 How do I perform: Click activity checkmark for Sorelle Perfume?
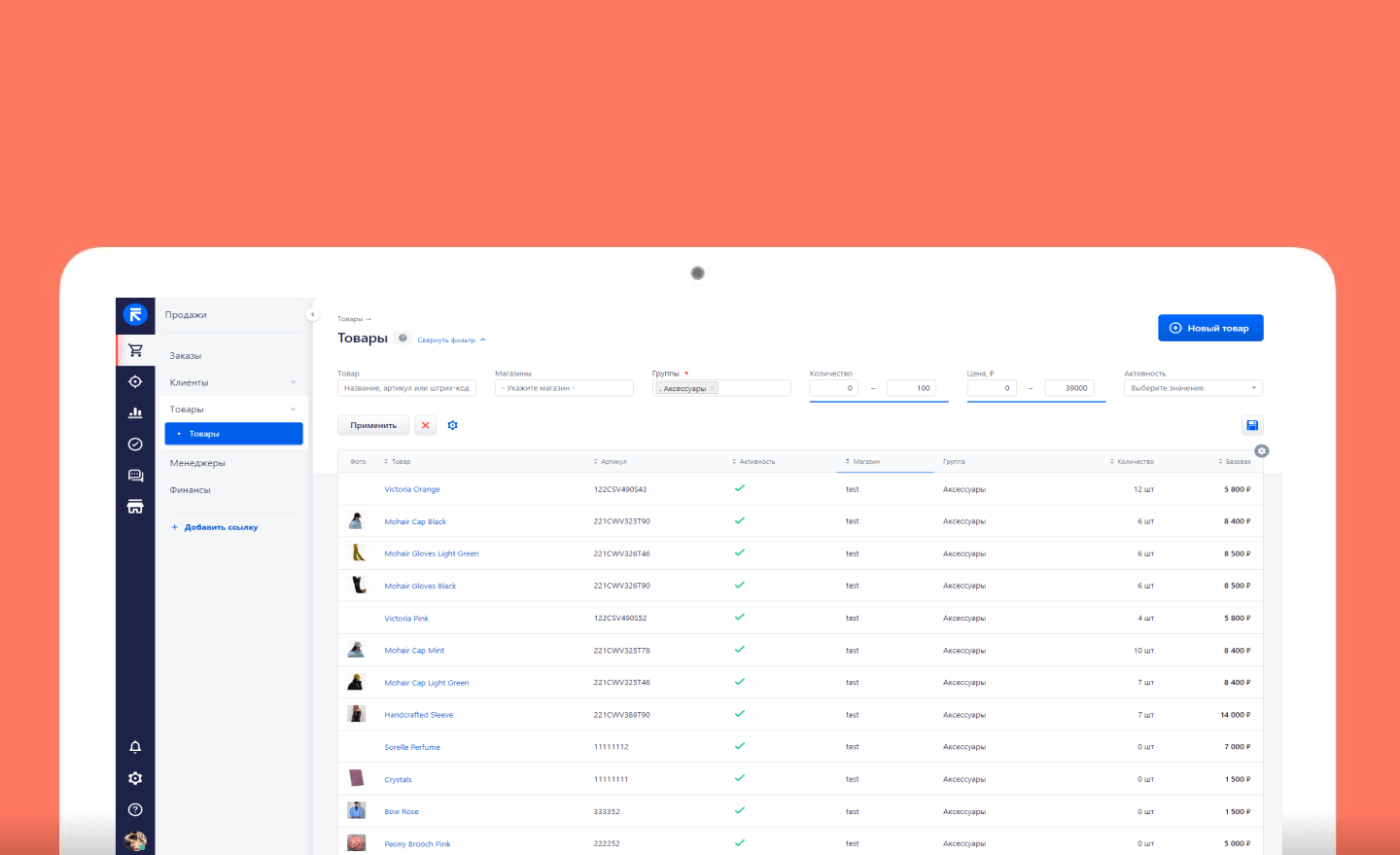point(740,746)
